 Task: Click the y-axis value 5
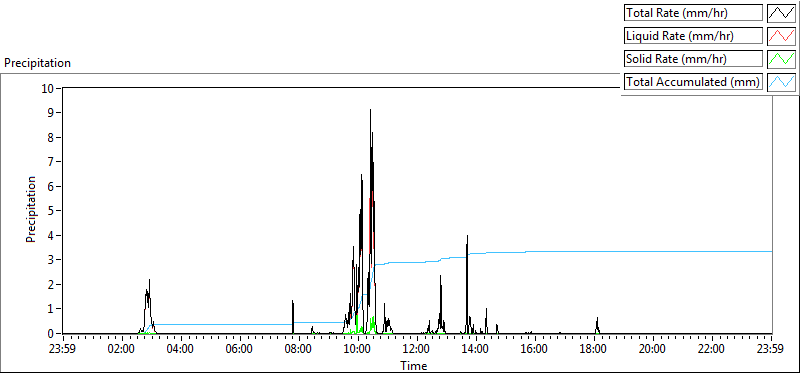pyautogui.click(x=51, y=211)
